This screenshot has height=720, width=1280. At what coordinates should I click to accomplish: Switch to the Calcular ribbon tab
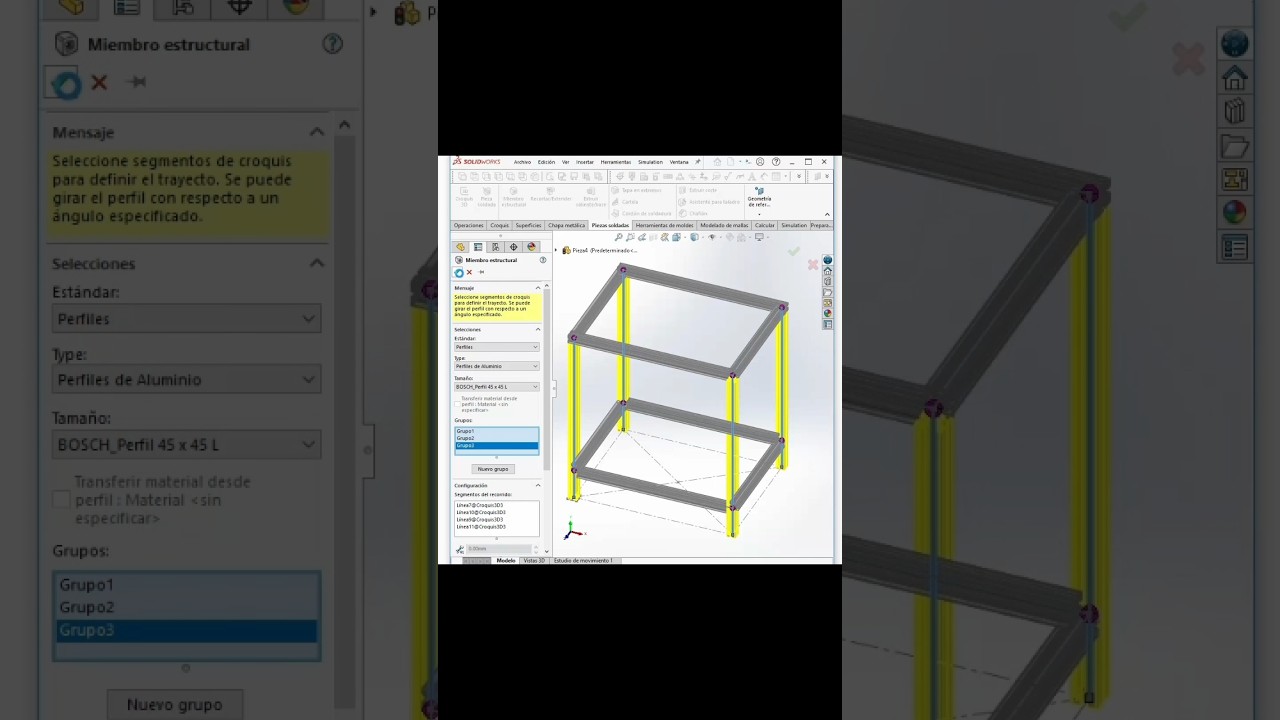tap(765, 225)
